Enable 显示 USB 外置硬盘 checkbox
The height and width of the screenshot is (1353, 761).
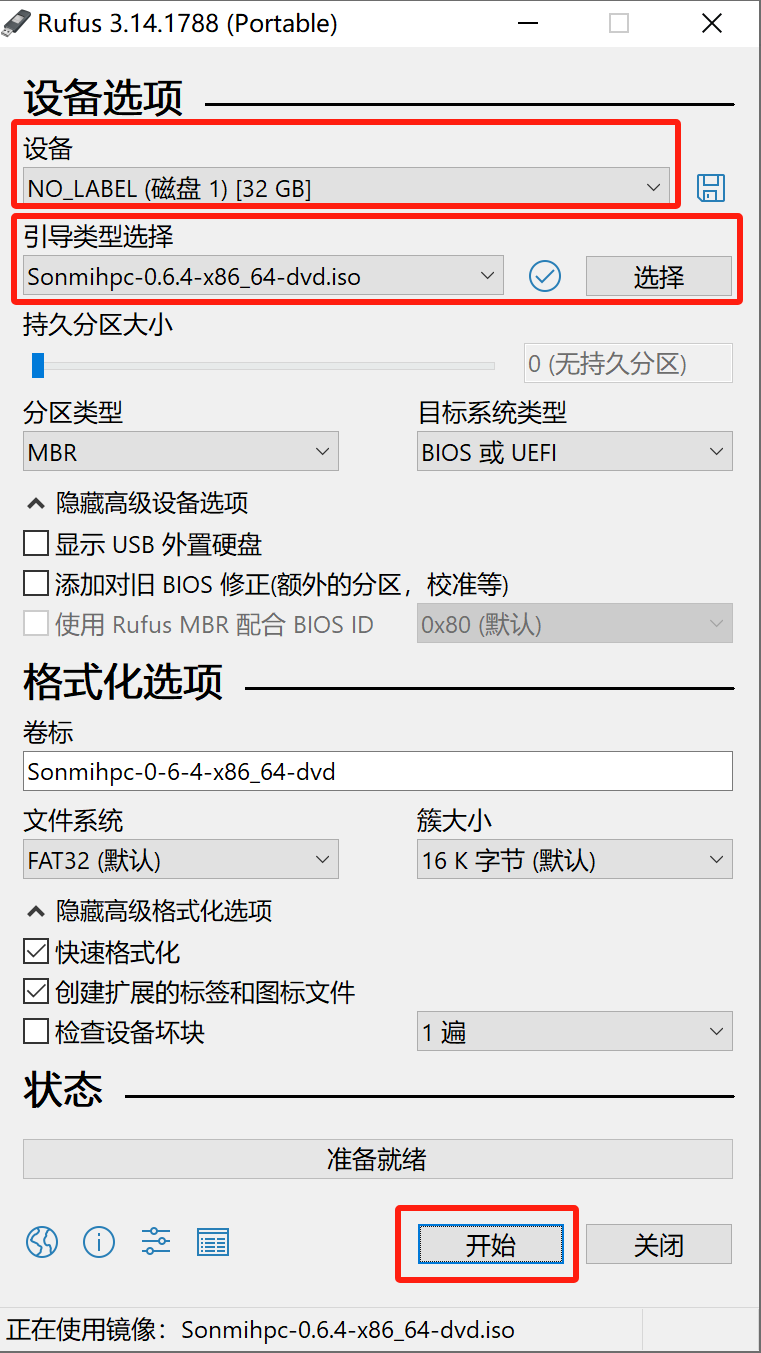coord(36,544)
